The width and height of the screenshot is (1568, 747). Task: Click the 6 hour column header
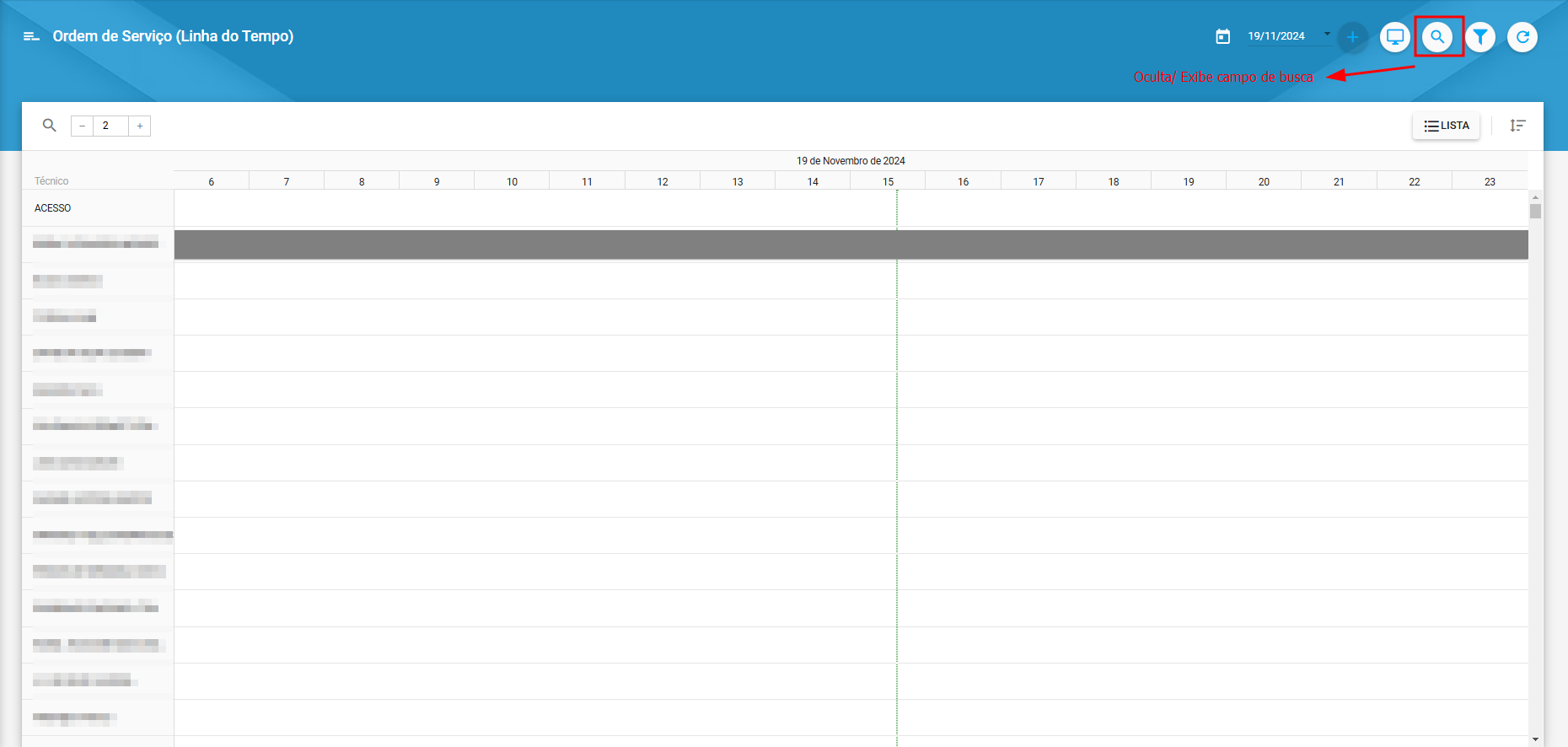click(211, 181)
